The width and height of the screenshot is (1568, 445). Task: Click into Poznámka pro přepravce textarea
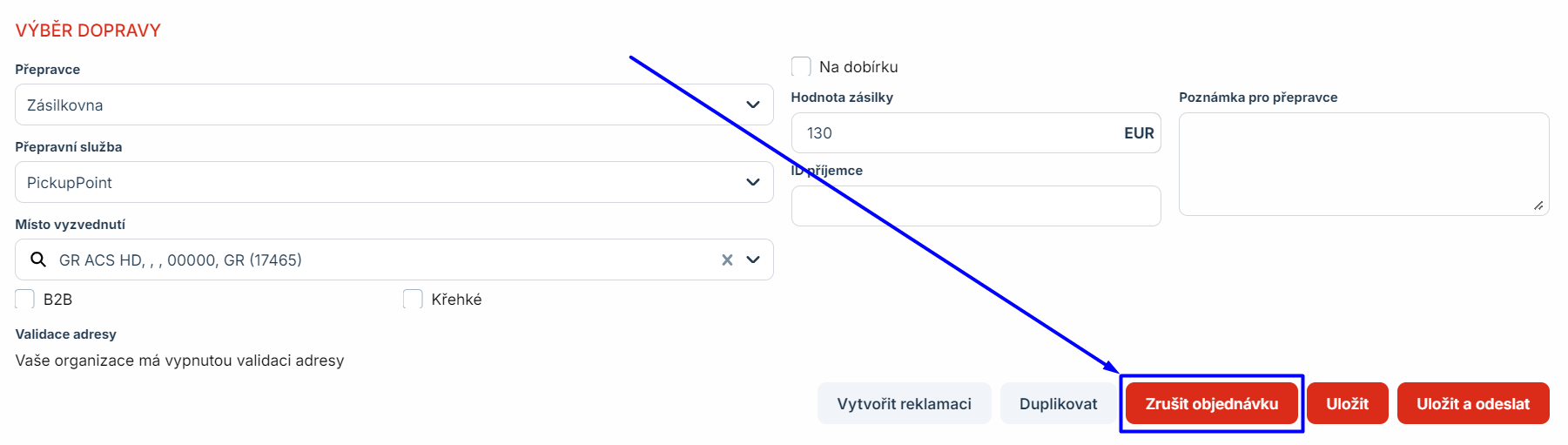pyautogui.click(x=1363, y=163)
